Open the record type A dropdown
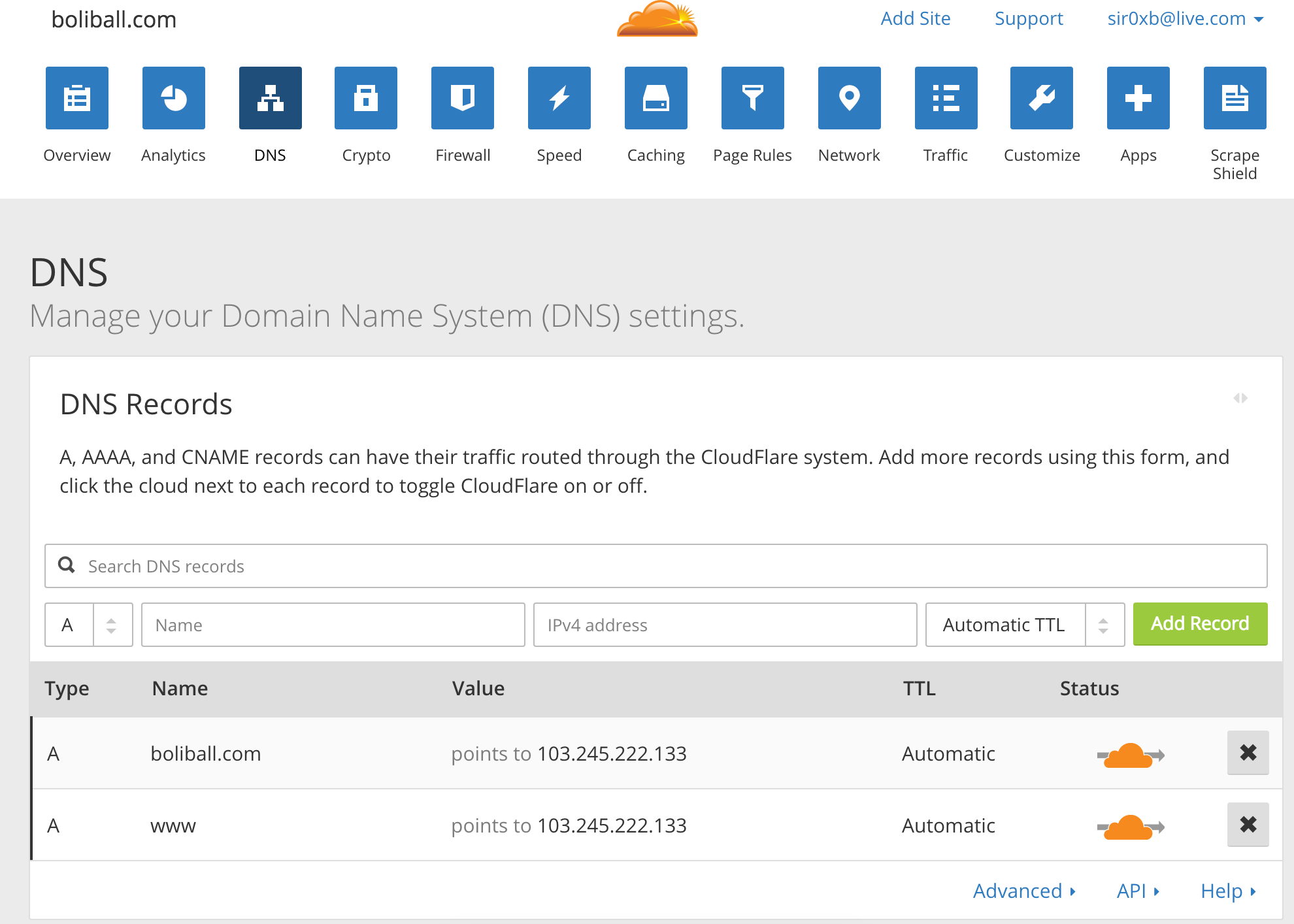Viewport: 1294px width, 924px height. [x=89, y=625]
